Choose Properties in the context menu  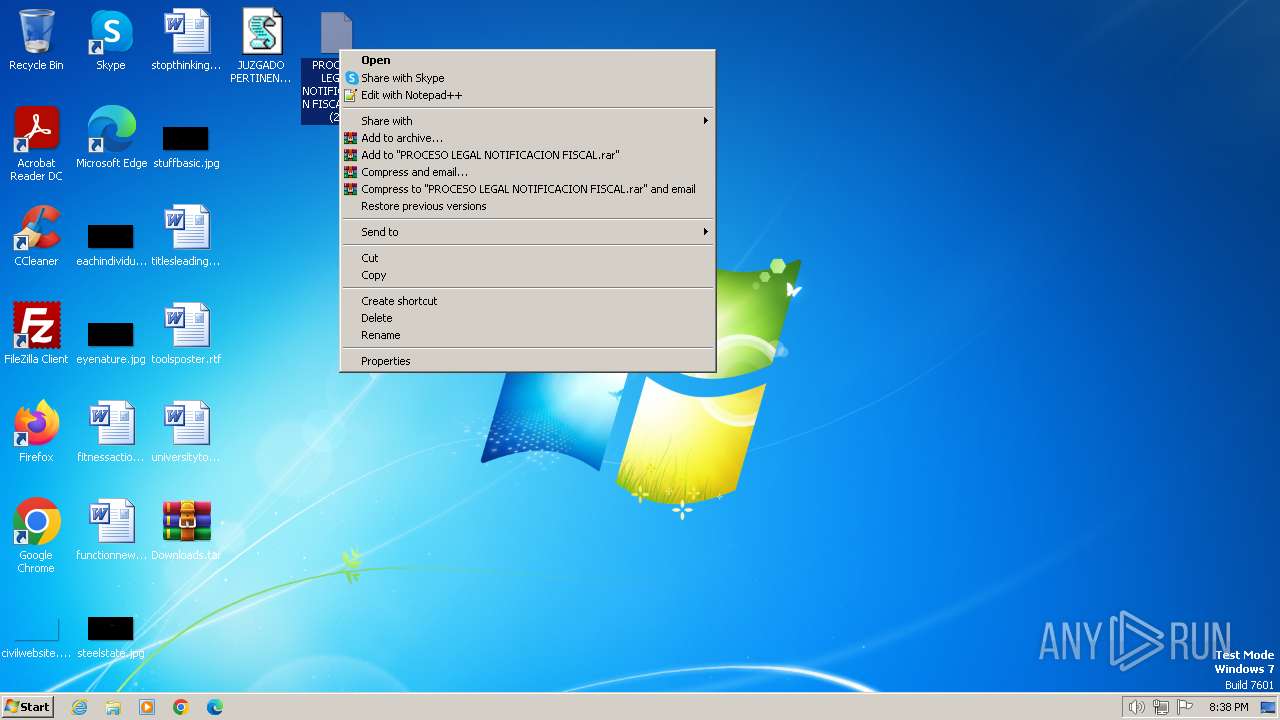528,361
